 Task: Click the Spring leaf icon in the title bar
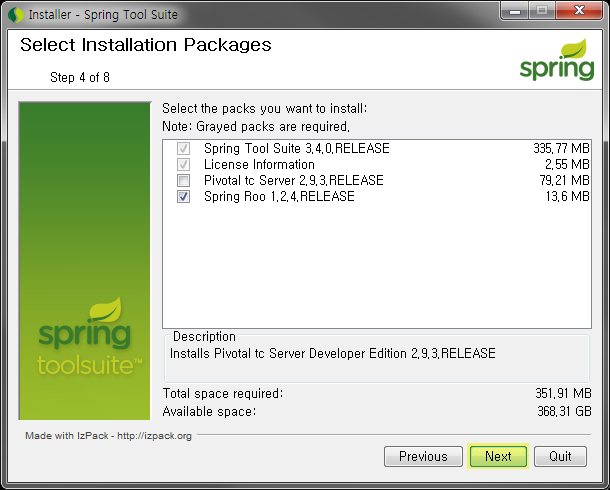coord(16,15)
